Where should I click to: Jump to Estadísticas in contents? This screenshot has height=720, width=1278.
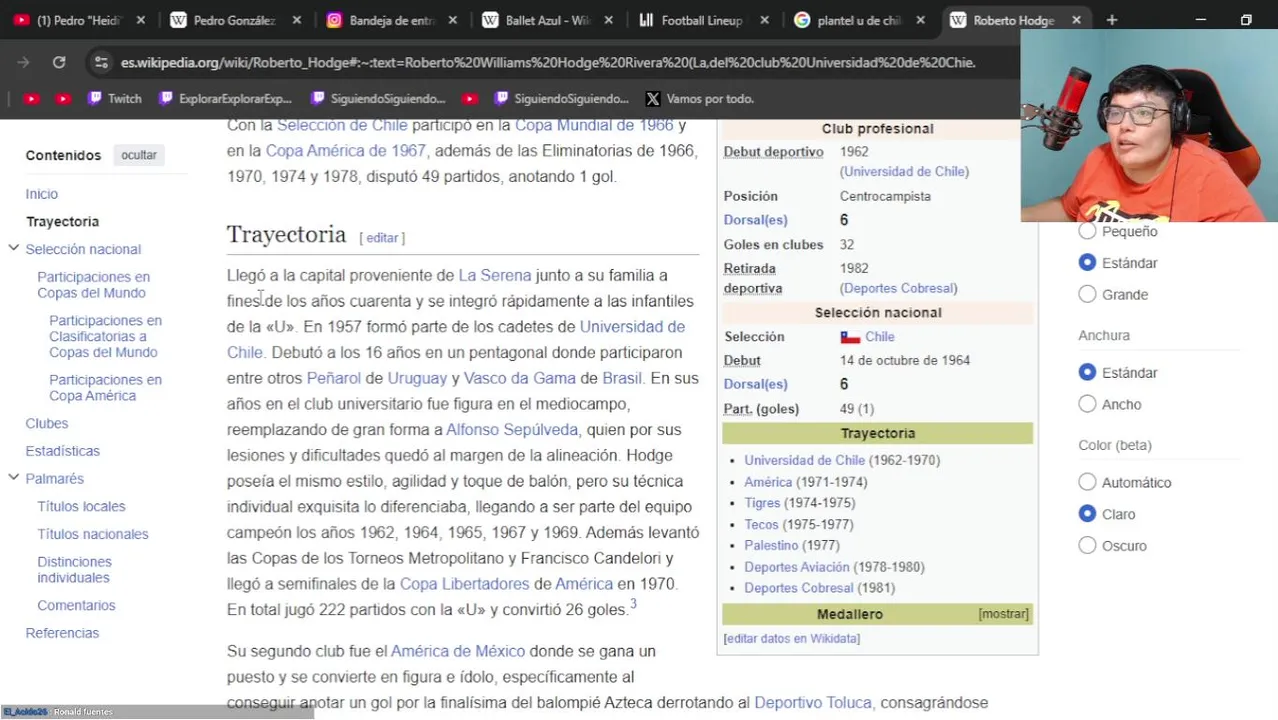(x=62, y=451)
